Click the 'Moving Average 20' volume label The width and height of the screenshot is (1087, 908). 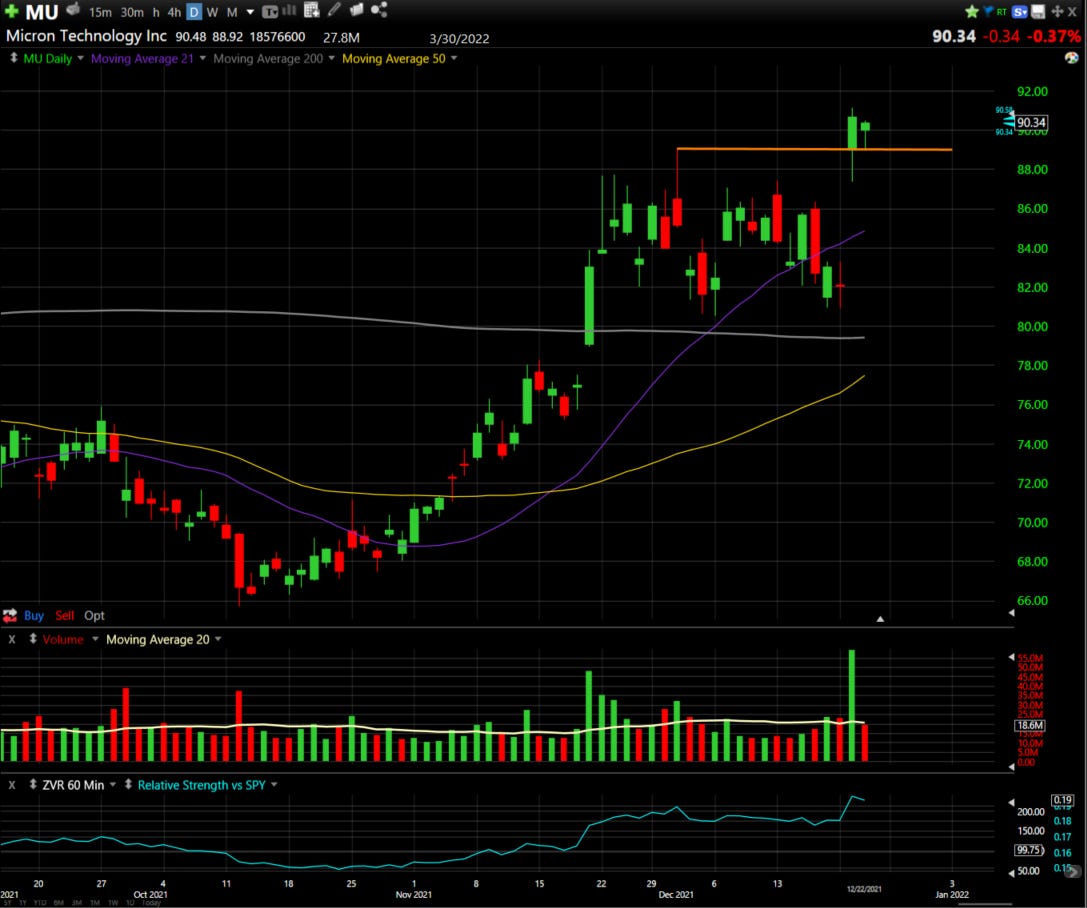tap(157, 640)
